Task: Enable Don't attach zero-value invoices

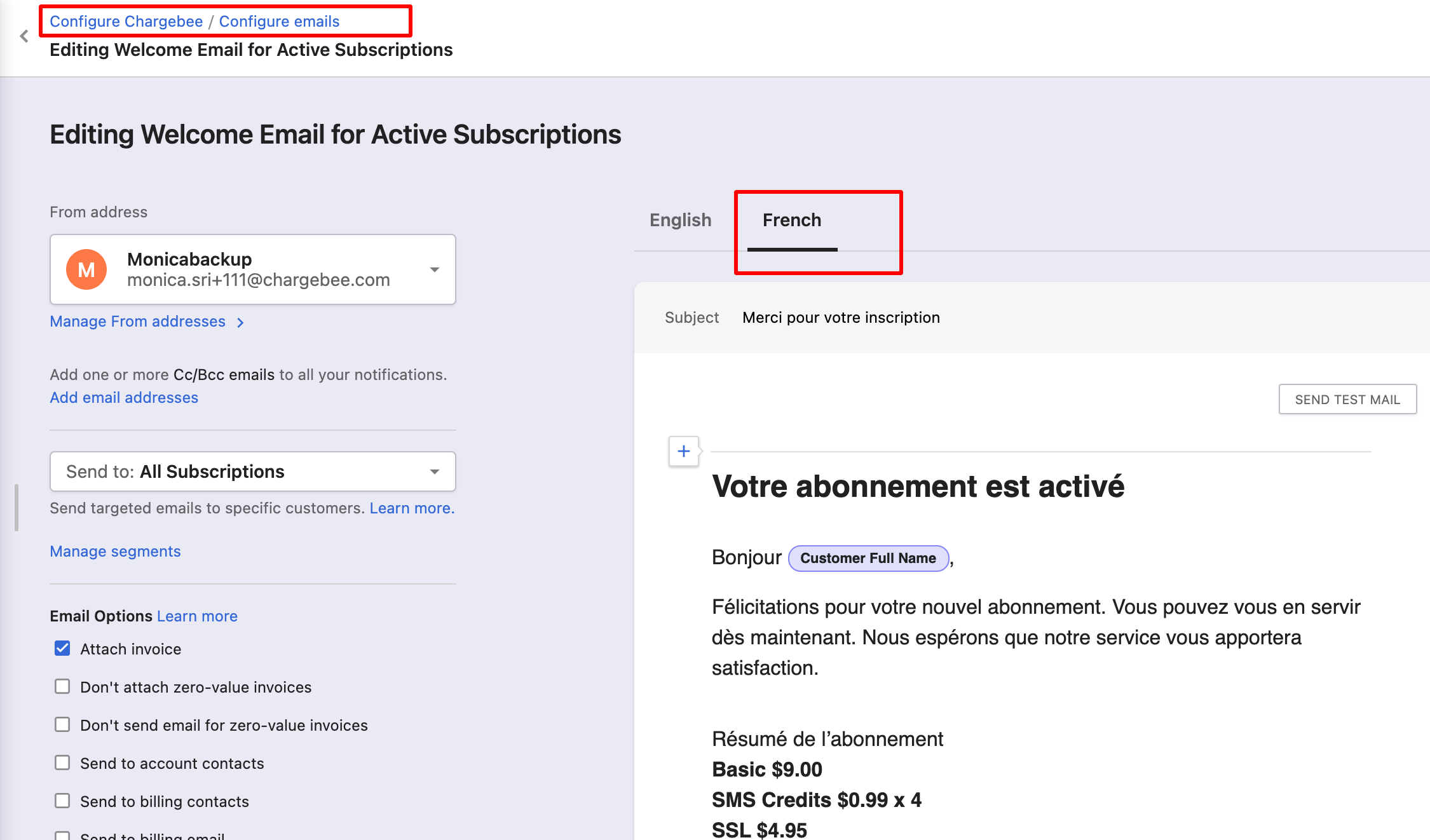Action: coord(62,686)
